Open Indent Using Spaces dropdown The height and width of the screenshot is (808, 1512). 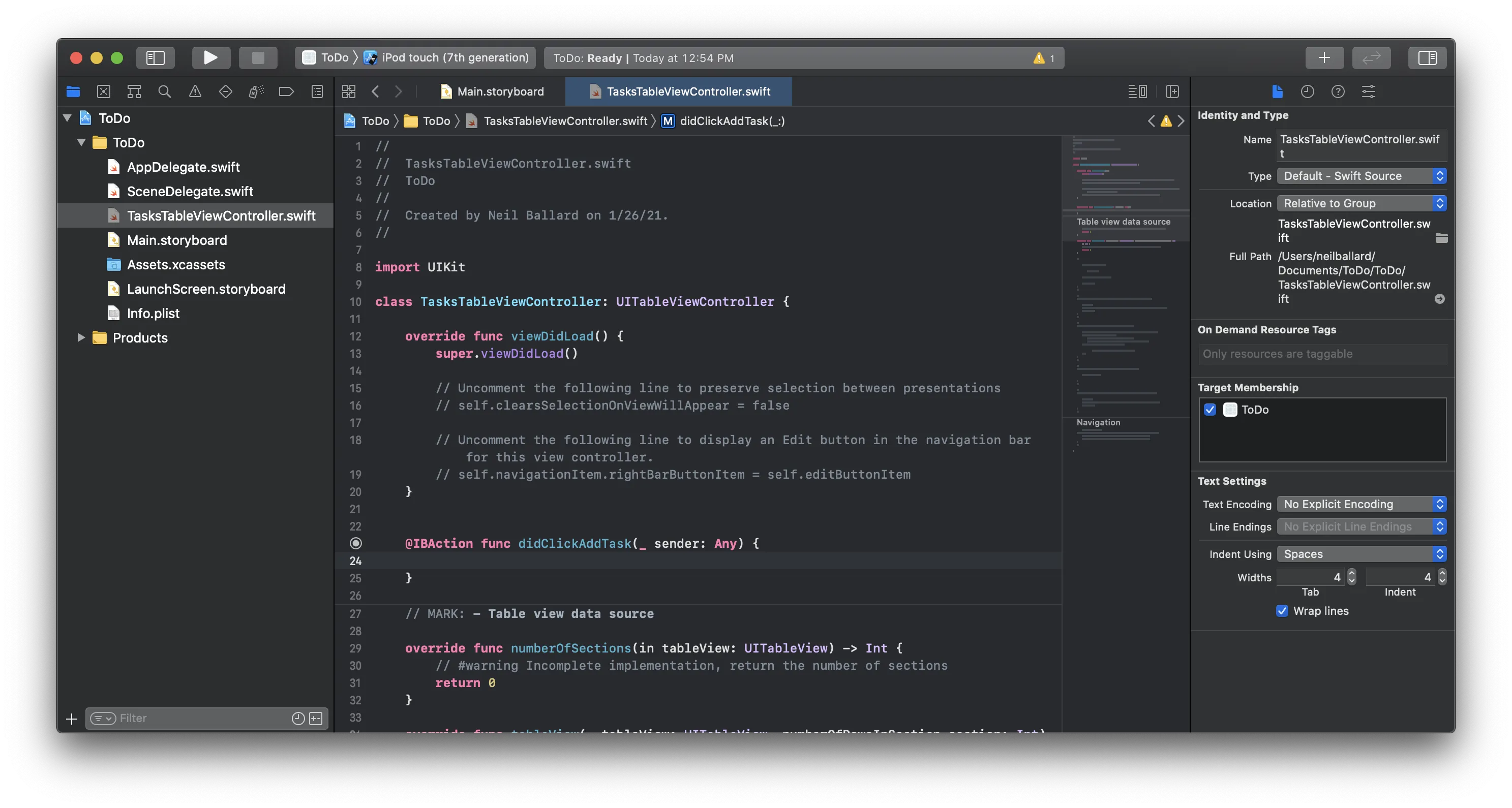click(1362, 554)
